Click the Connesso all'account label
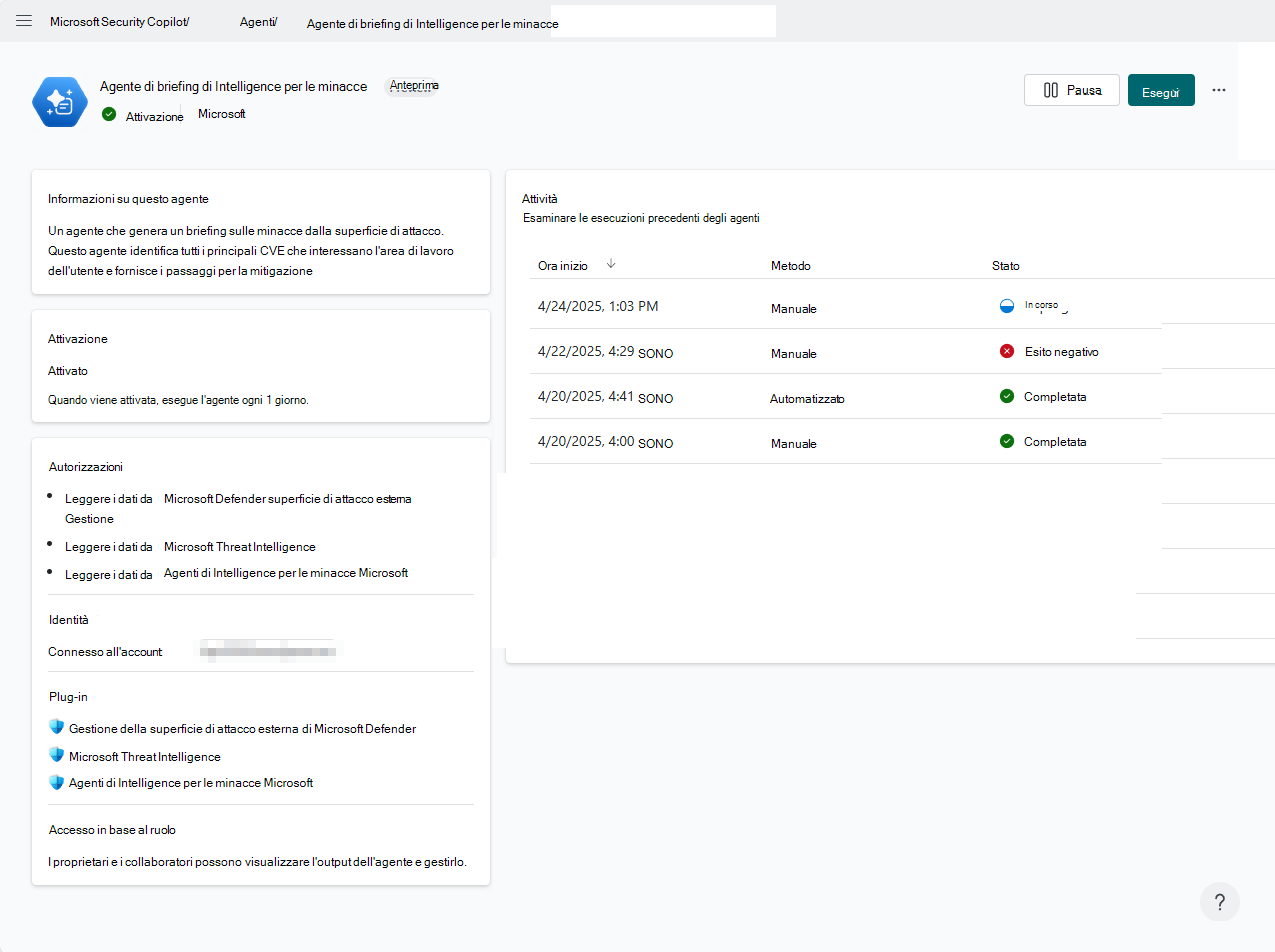The width and height of the screenshot is (1275, 952). tap(105, 652)
